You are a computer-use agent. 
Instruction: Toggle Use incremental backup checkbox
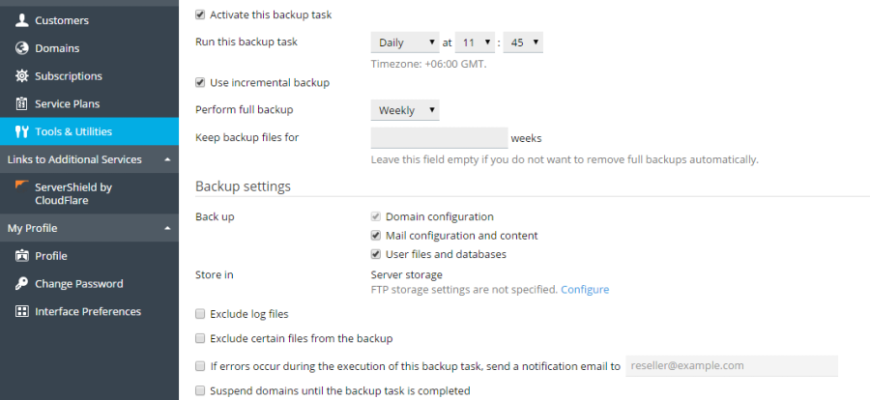pyautogui.click(x=200, y=83)
